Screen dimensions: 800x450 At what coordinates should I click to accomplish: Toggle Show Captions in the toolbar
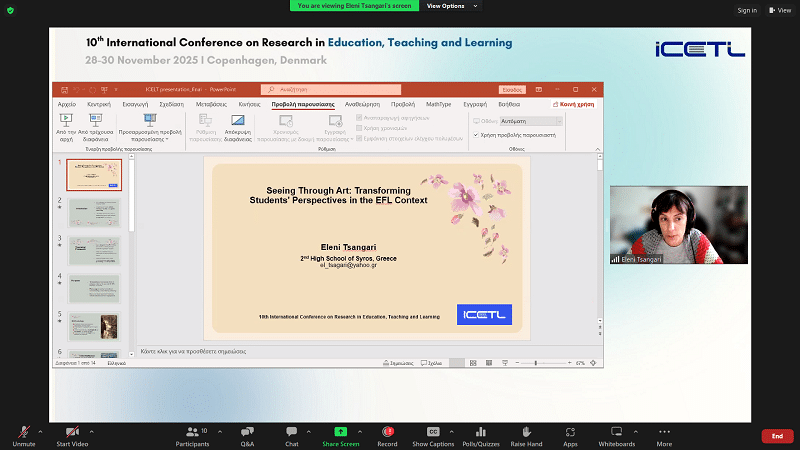point(433,431)
